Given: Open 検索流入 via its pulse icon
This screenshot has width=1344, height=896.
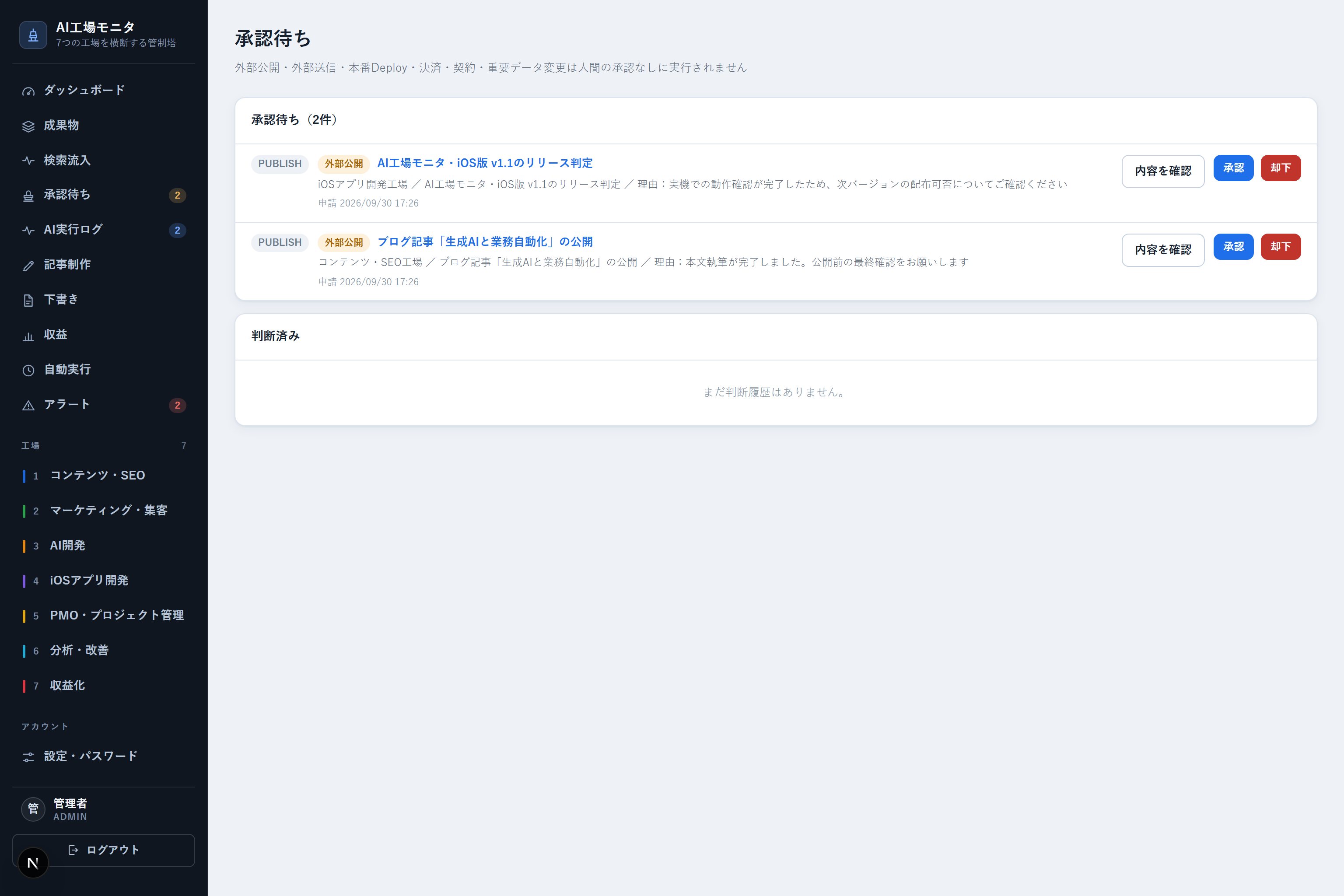Looking at the screenshot, I should tap(28, 161).
